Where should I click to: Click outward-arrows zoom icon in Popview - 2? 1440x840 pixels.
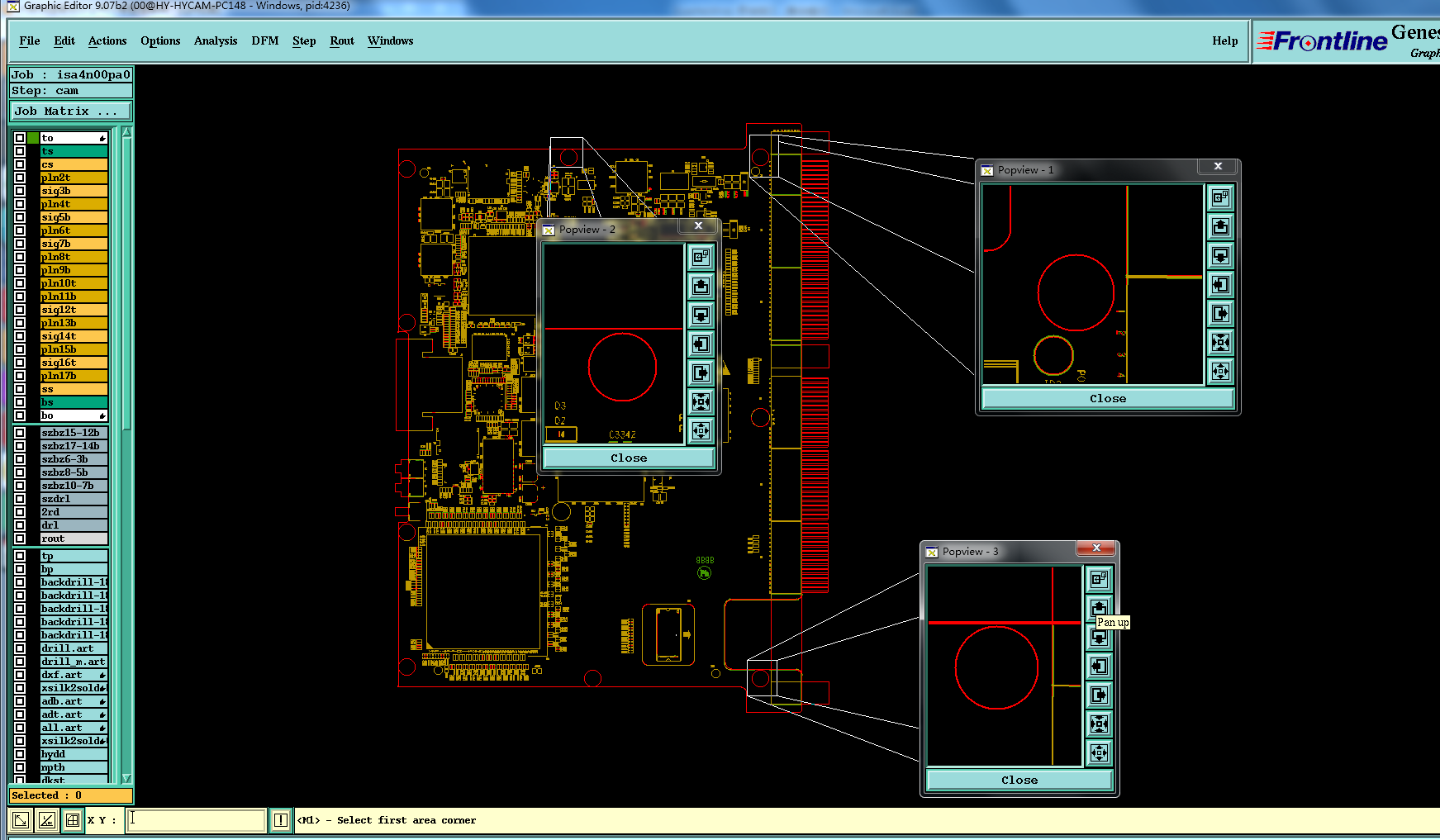point(701,430)
